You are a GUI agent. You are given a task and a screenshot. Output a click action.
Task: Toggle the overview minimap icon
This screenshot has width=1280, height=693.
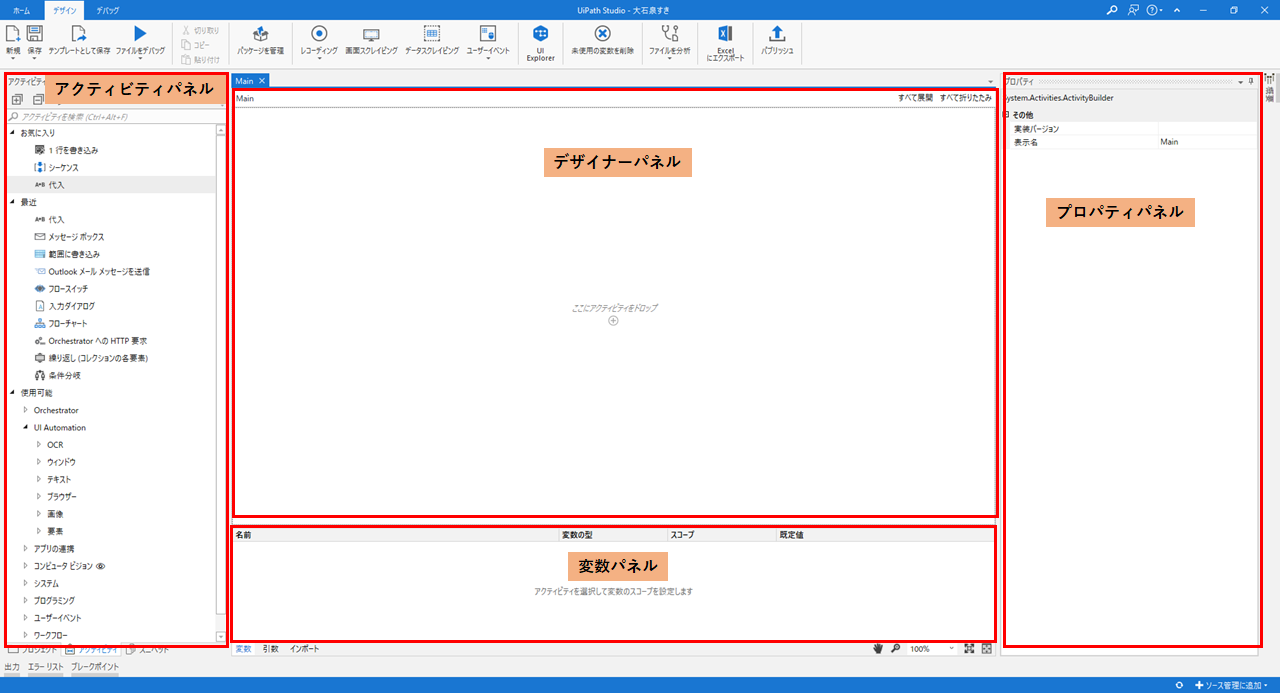[x=987, y=649]
